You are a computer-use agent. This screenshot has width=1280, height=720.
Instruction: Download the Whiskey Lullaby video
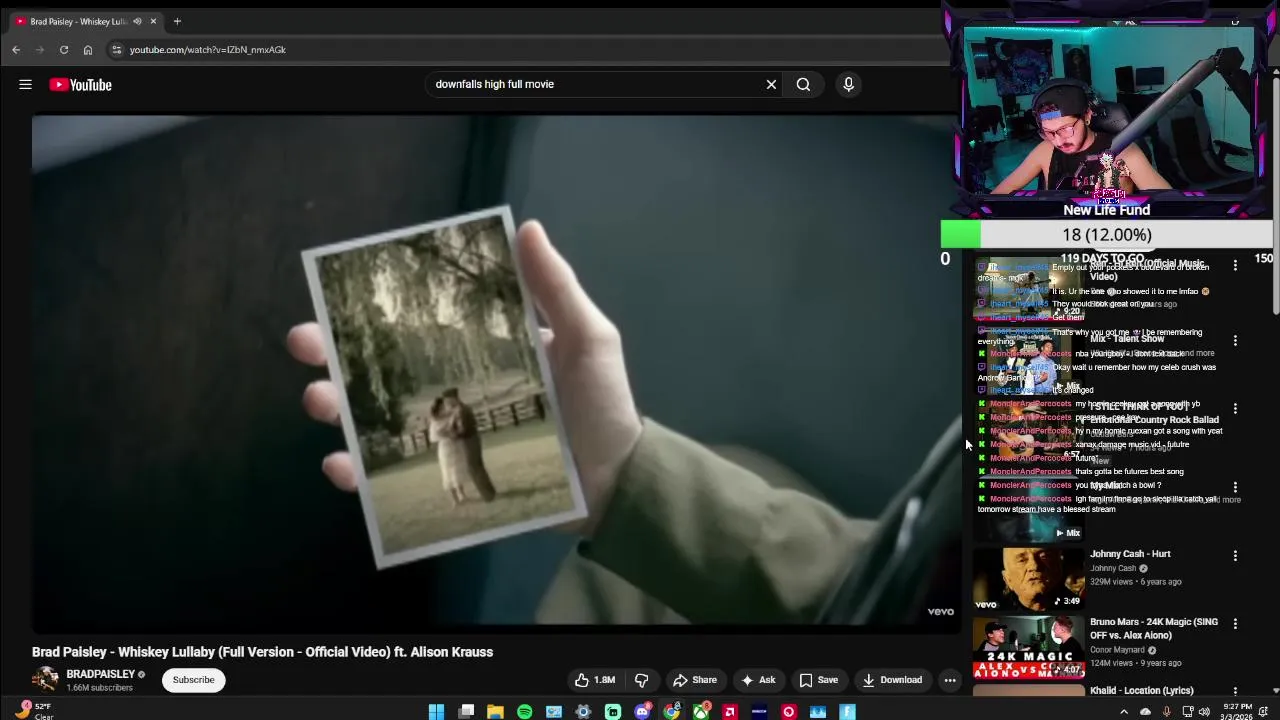(892, 680)
